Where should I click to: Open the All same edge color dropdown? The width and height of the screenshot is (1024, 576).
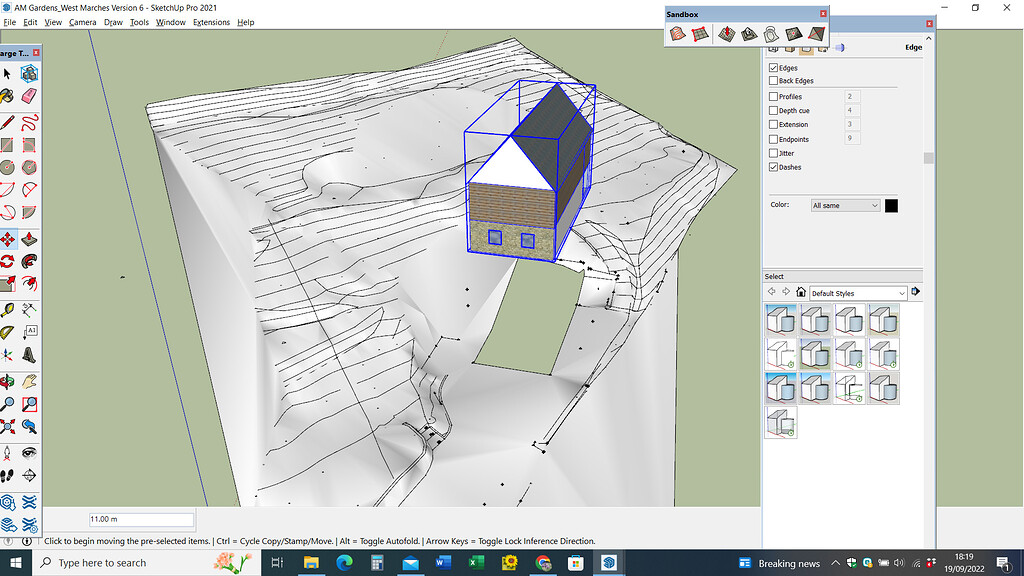point(845,205)
